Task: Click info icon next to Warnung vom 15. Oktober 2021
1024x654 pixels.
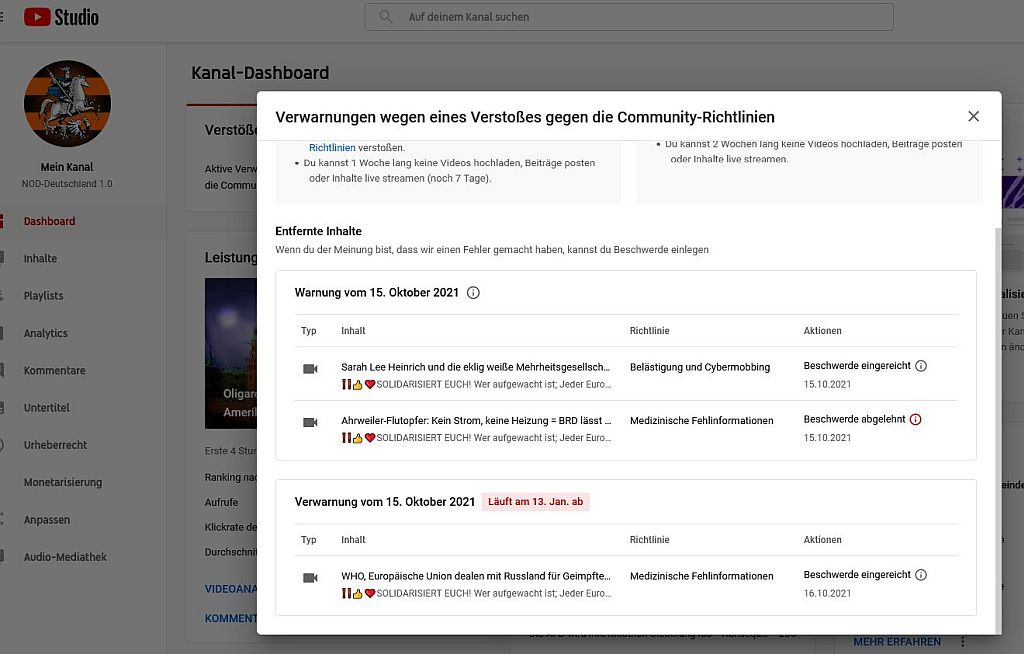Action: [x=474, y=293]
